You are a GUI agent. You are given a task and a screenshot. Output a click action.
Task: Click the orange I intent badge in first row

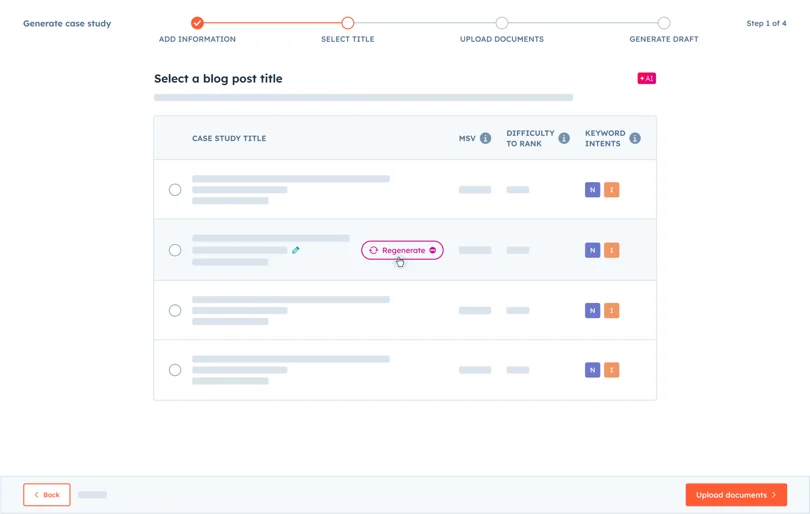pos(612,190)
